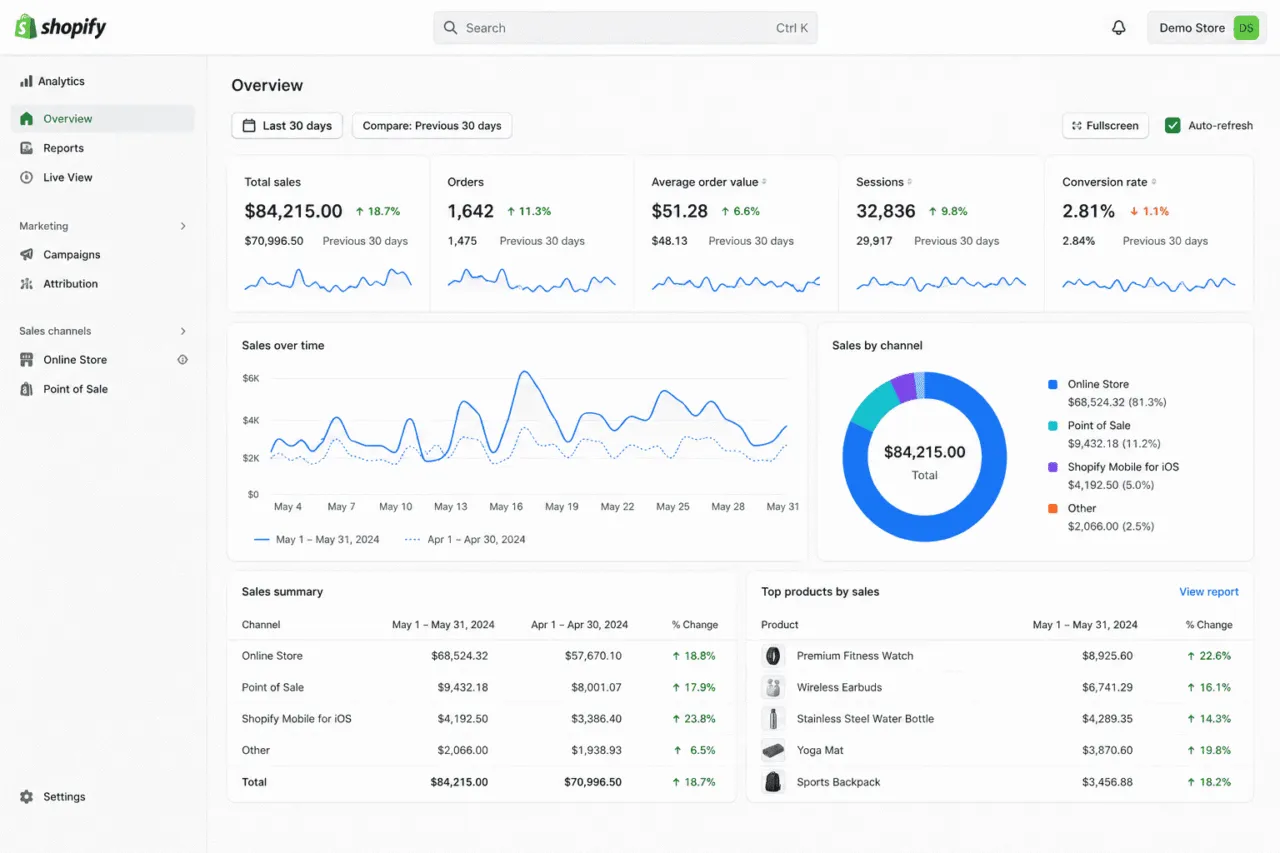Click the orange Other legend swatch

(1053, 508)
